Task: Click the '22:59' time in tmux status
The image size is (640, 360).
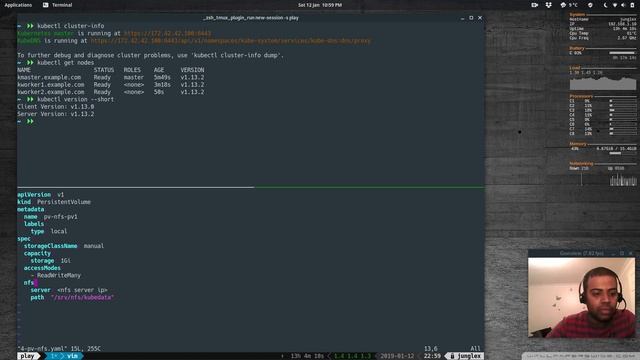Action: click(x=432, y=356)
